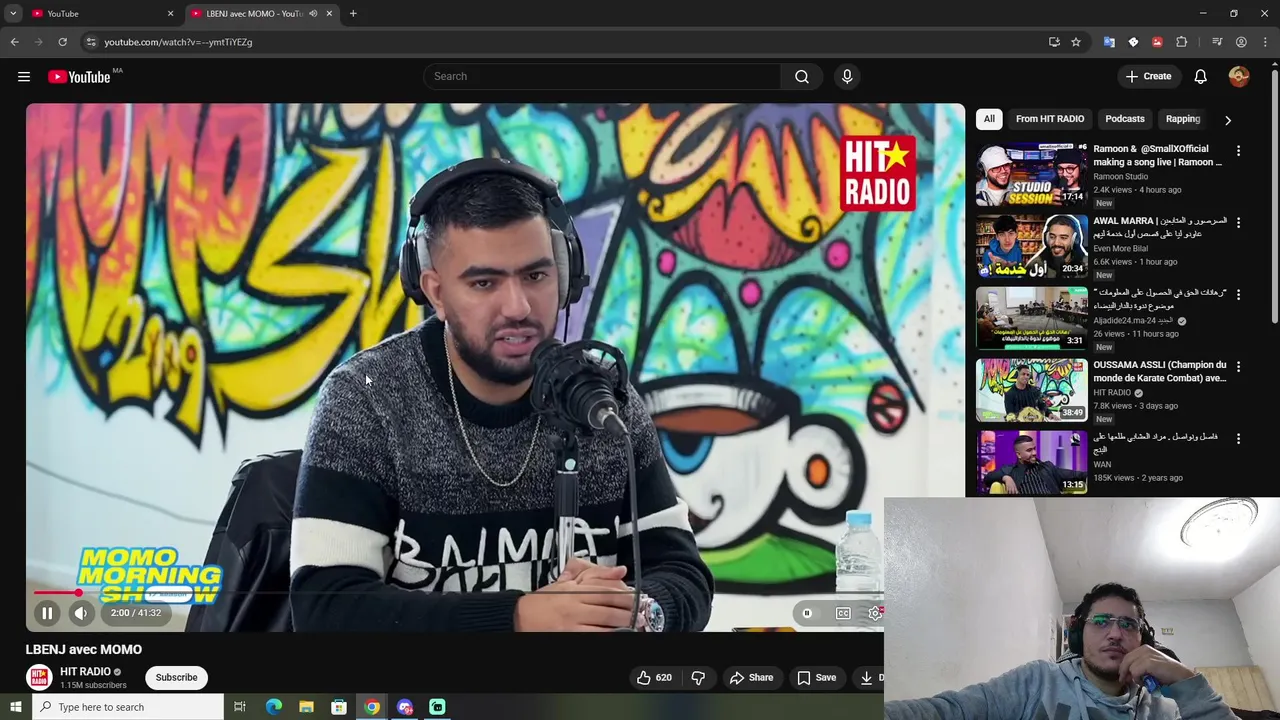The image size is (1280, 720).
Task: Open the HIT RADIO channel avatar
Action: 39,677
